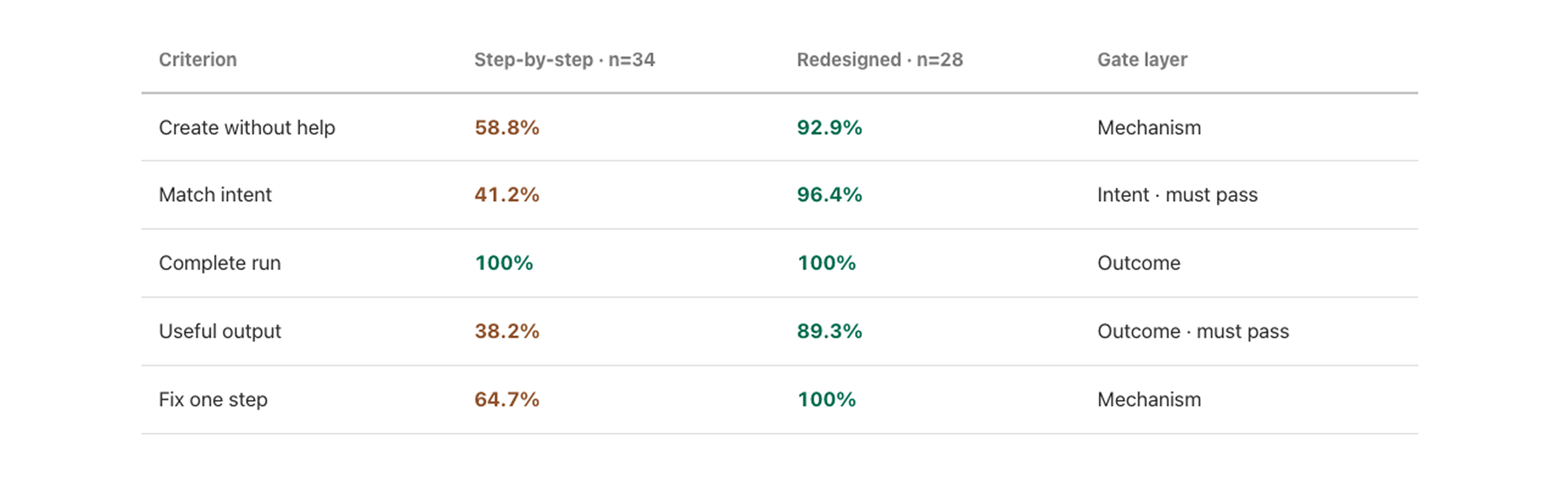1568x481 pixels.
Task: Select the Useful output criterion
Action: [220, 331]
